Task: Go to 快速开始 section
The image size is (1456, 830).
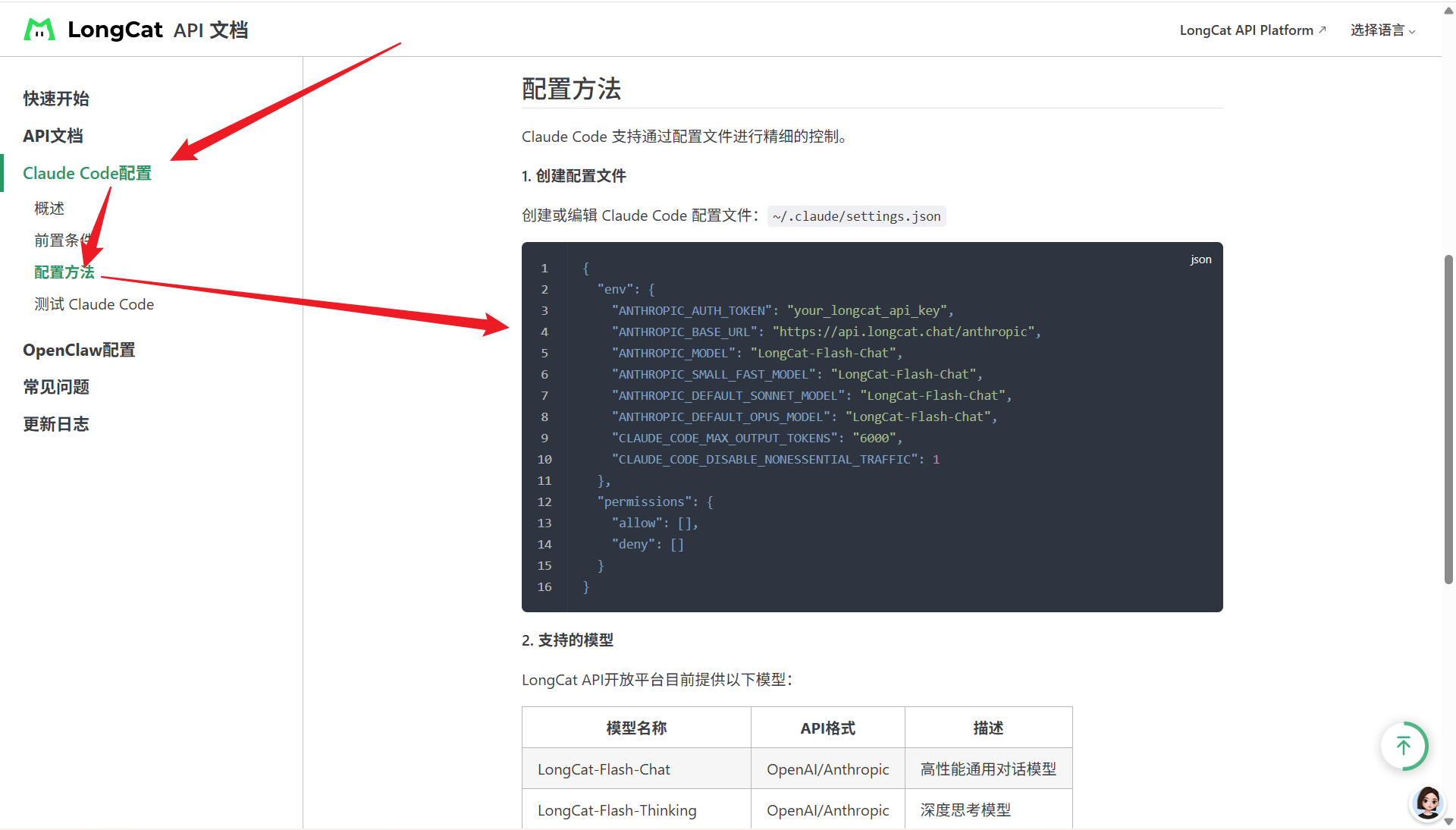Action: click(56, 99)
